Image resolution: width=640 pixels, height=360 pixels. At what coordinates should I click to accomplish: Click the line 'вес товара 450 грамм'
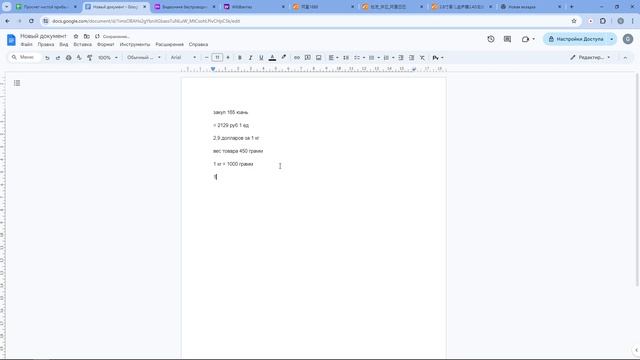click(238, 151)
